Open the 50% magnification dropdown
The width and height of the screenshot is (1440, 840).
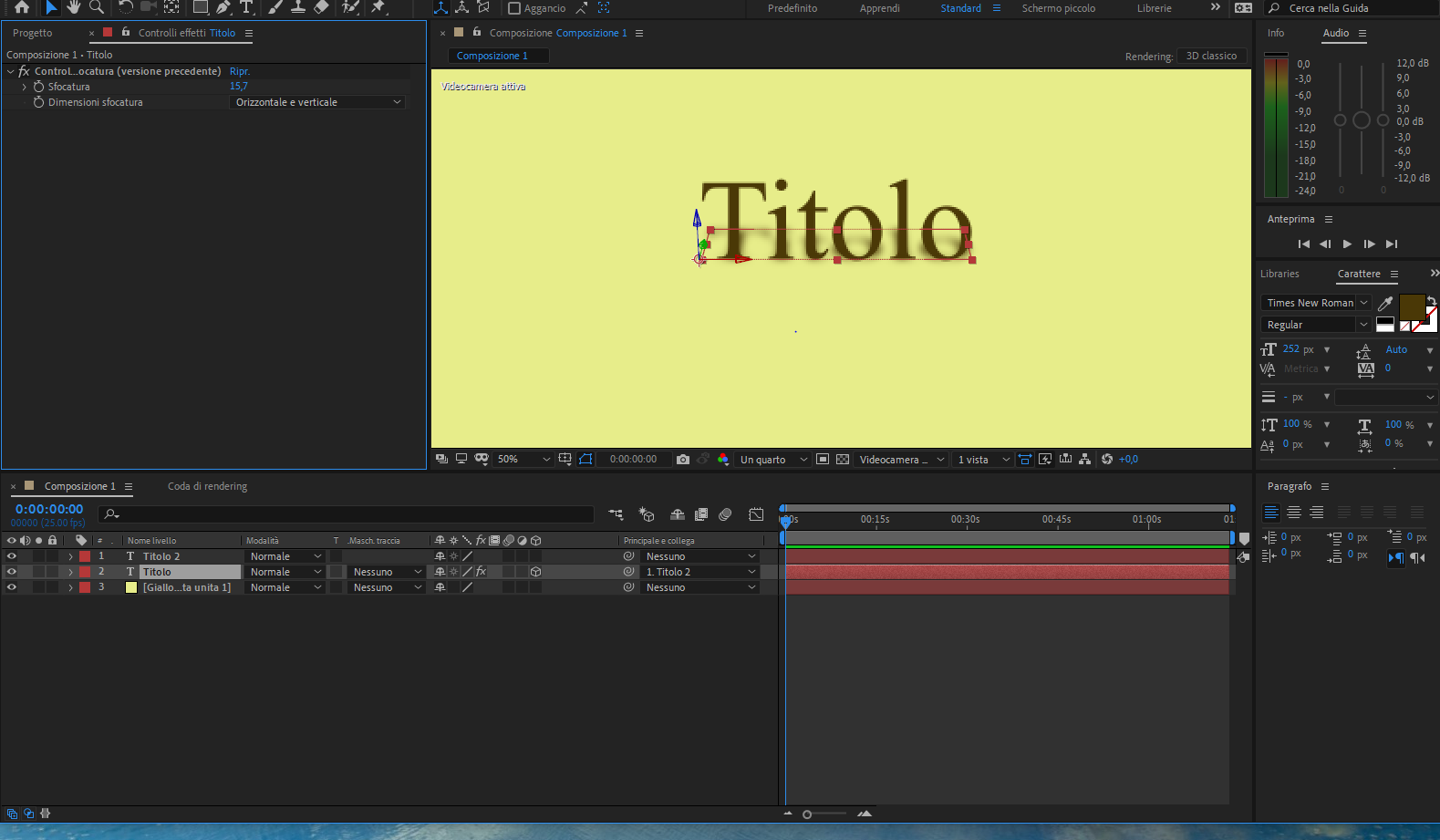tap(523, 460)
